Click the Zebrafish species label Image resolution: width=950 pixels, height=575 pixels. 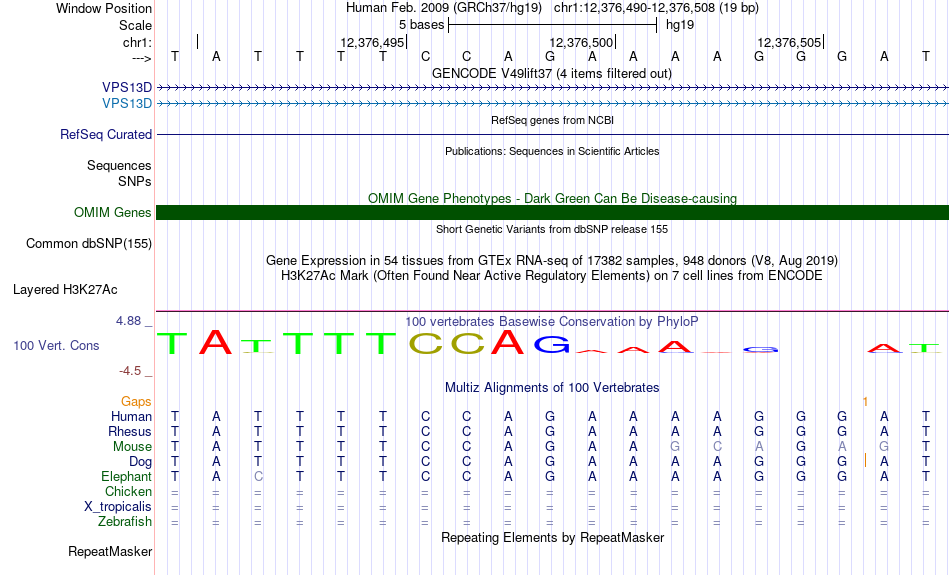tap(125, 522)
